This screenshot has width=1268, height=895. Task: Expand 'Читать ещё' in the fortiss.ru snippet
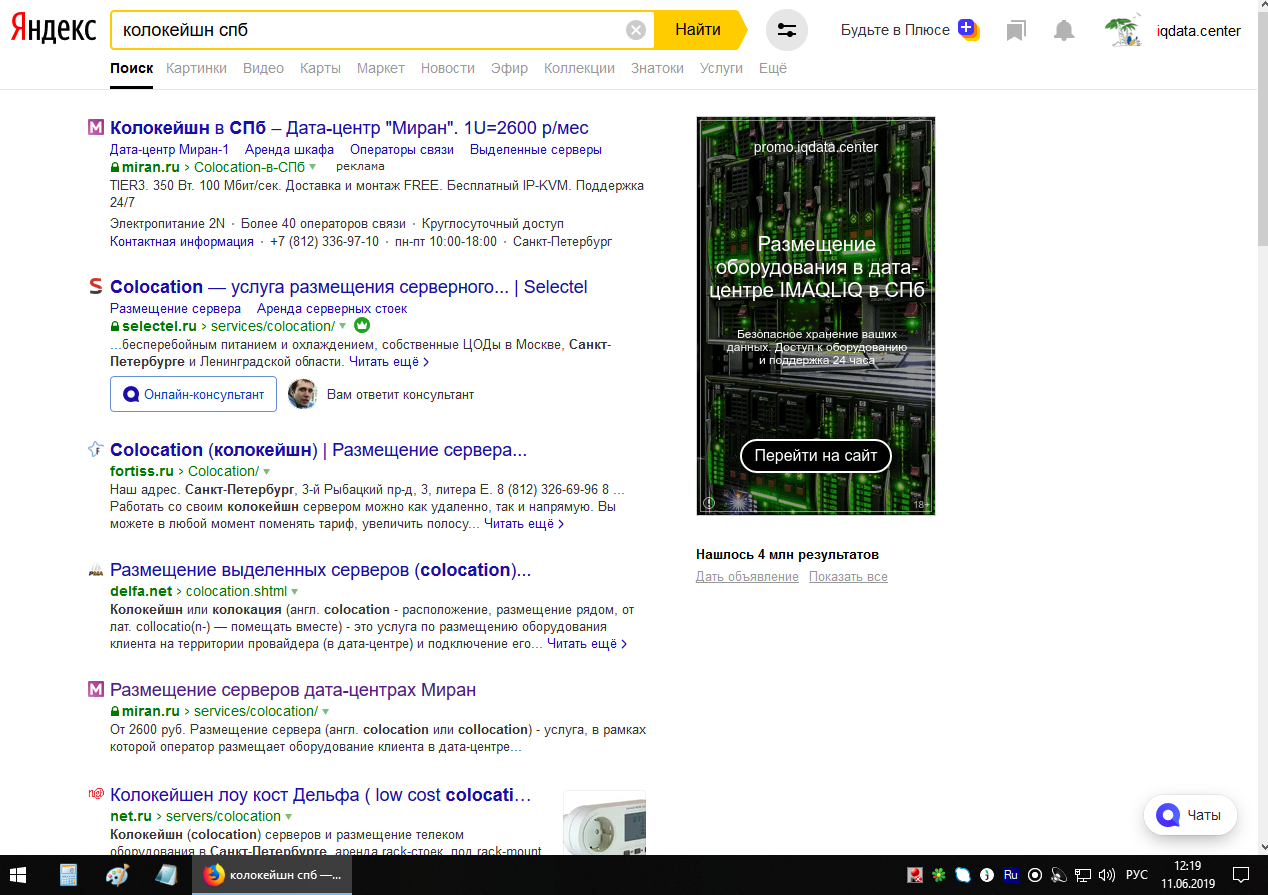click(524, 523)
